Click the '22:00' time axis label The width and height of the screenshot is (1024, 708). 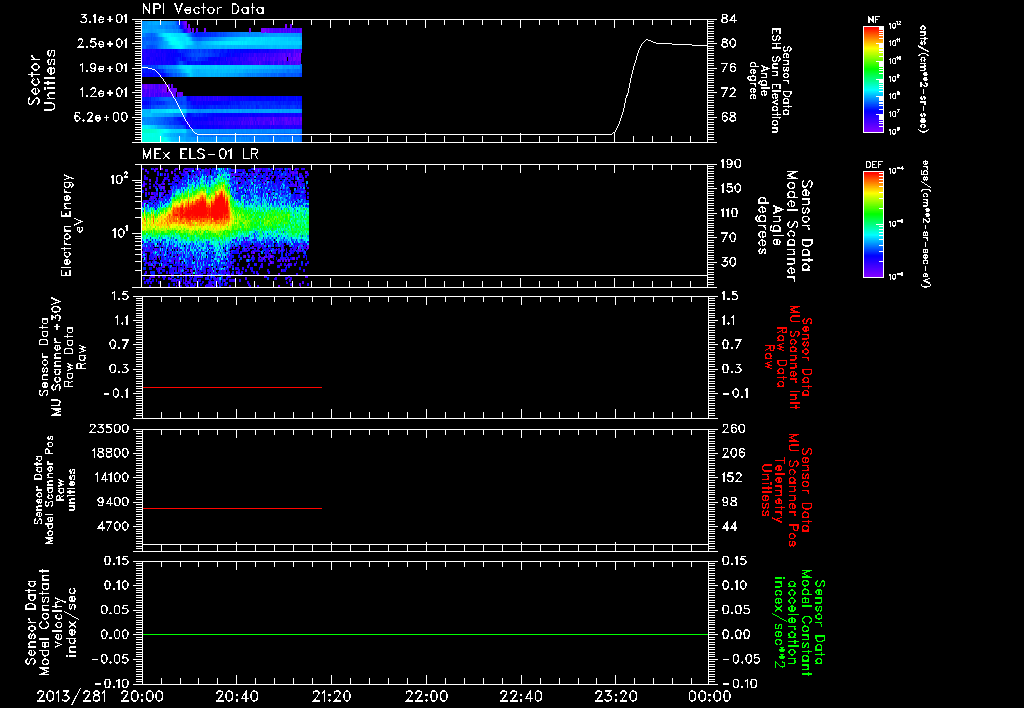point(425,696)
